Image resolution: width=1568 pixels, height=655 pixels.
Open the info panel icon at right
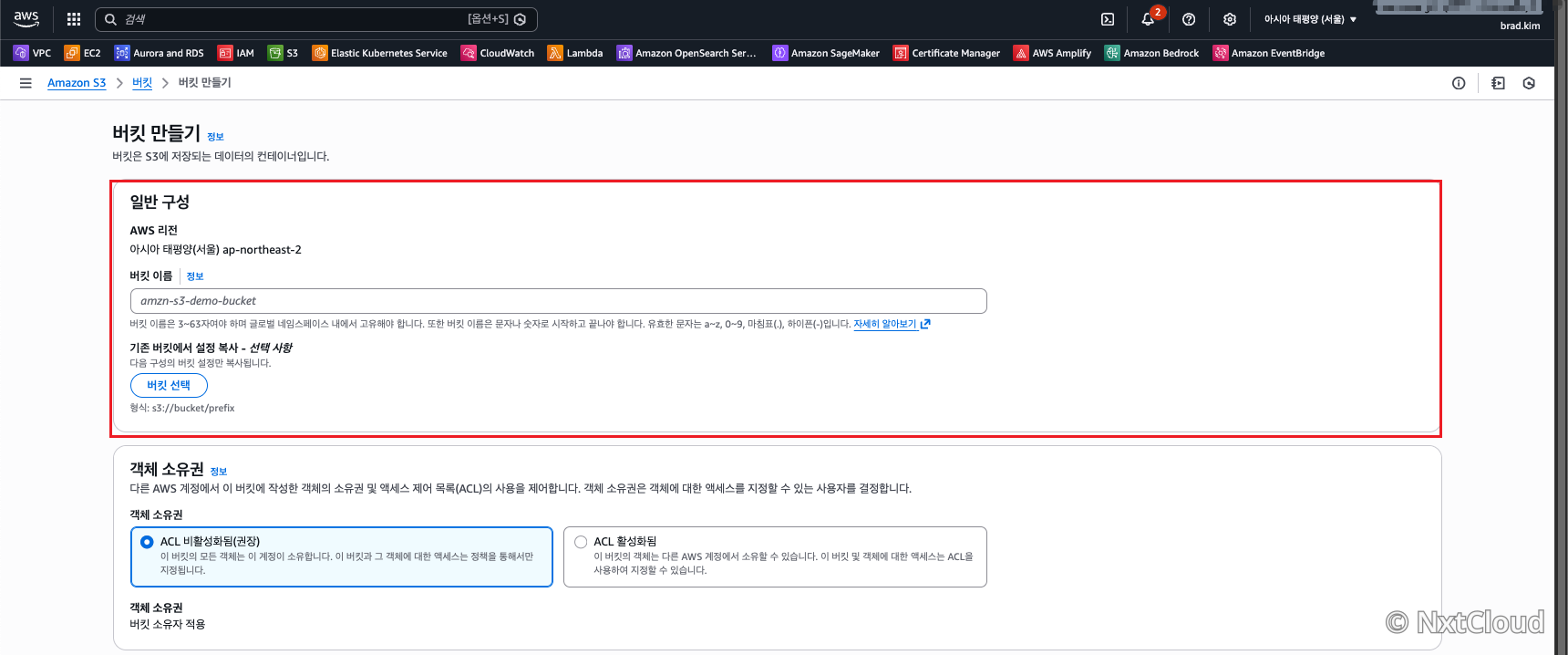tap(1459, 83)
